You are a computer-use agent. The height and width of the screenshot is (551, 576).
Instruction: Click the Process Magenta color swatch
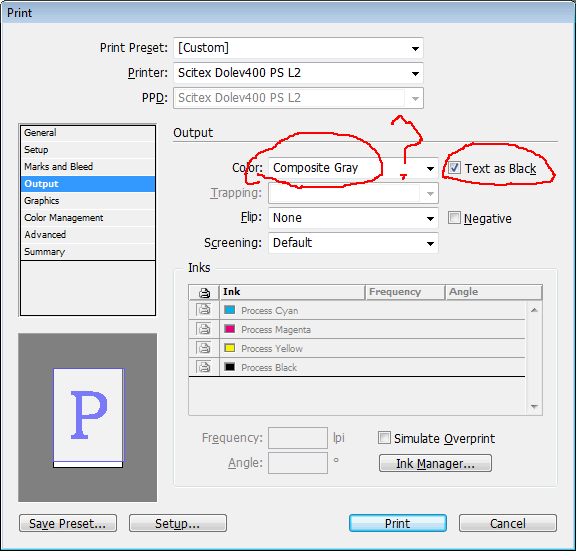click(230, 329)
